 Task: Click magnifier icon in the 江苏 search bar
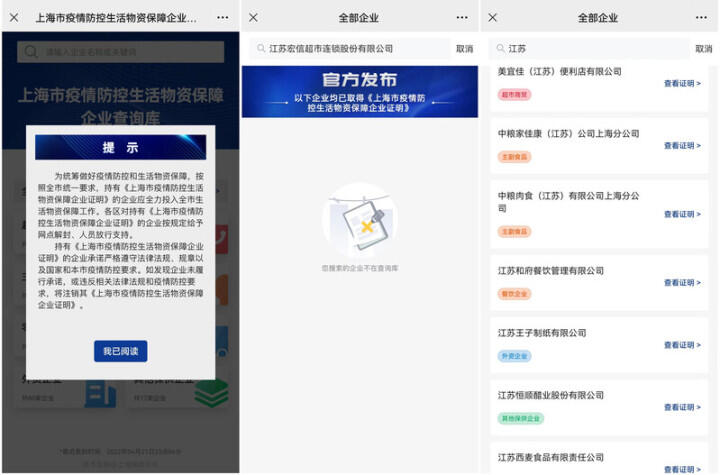(498, 48)
